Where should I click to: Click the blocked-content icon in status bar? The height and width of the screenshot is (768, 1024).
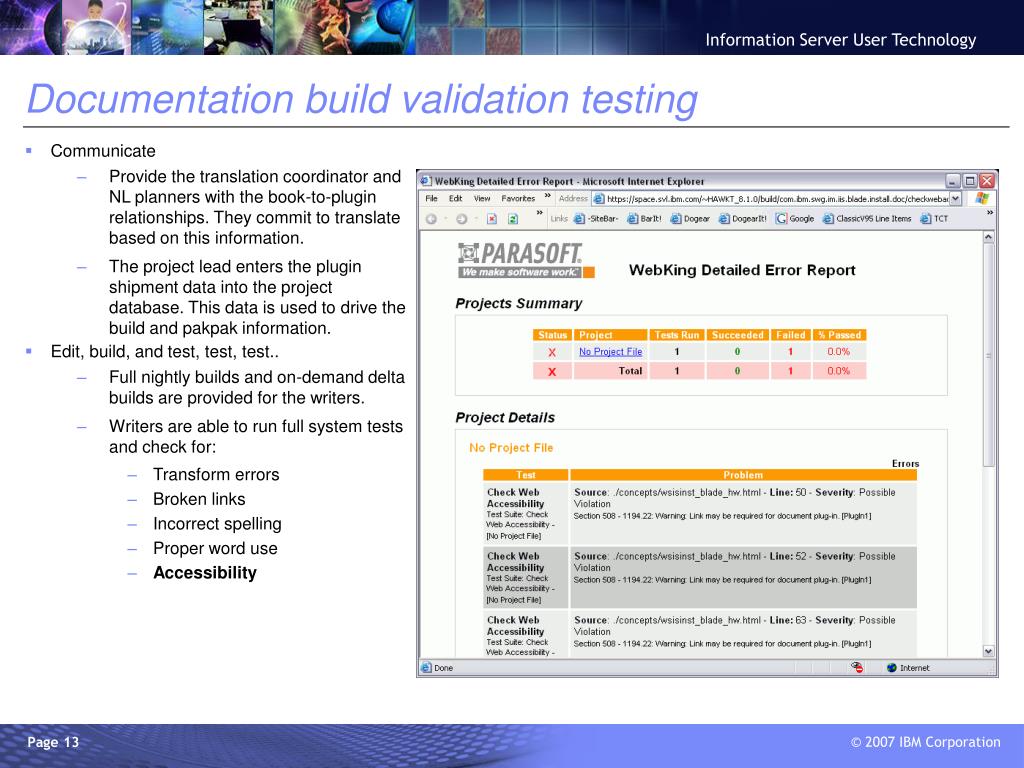pos(857,667)
